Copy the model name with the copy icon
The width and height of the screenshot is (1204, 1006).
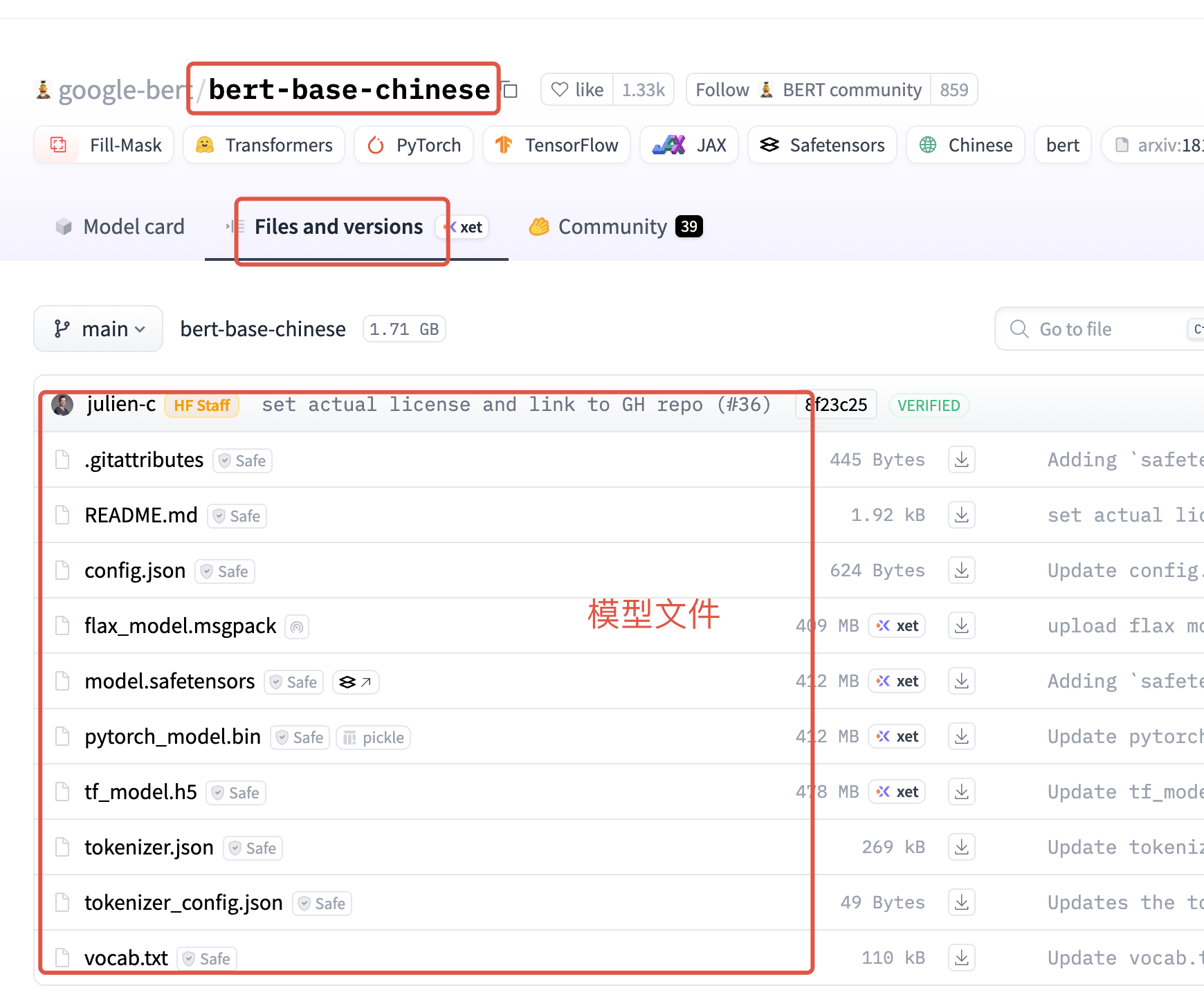coord(511,90)
